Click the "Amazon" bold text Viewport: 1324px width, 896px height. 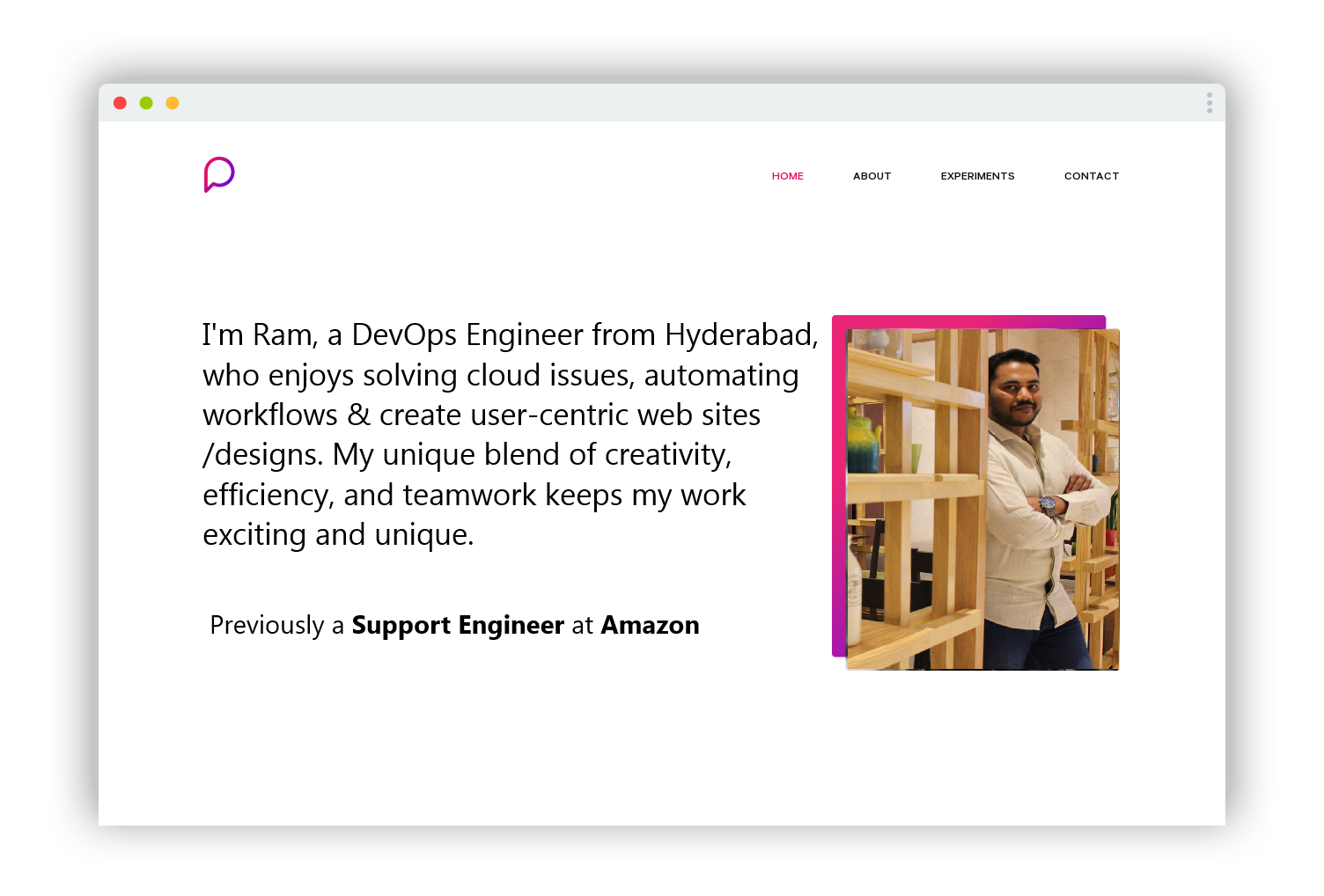650,625
